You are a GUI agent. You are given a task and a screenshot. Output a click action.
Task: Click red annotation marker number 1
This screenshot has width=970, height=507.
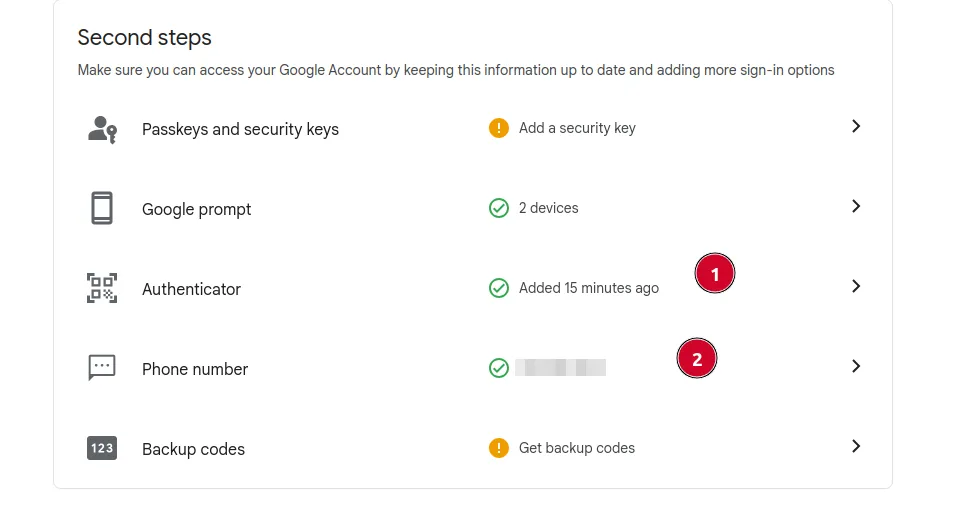pos(715,273)
